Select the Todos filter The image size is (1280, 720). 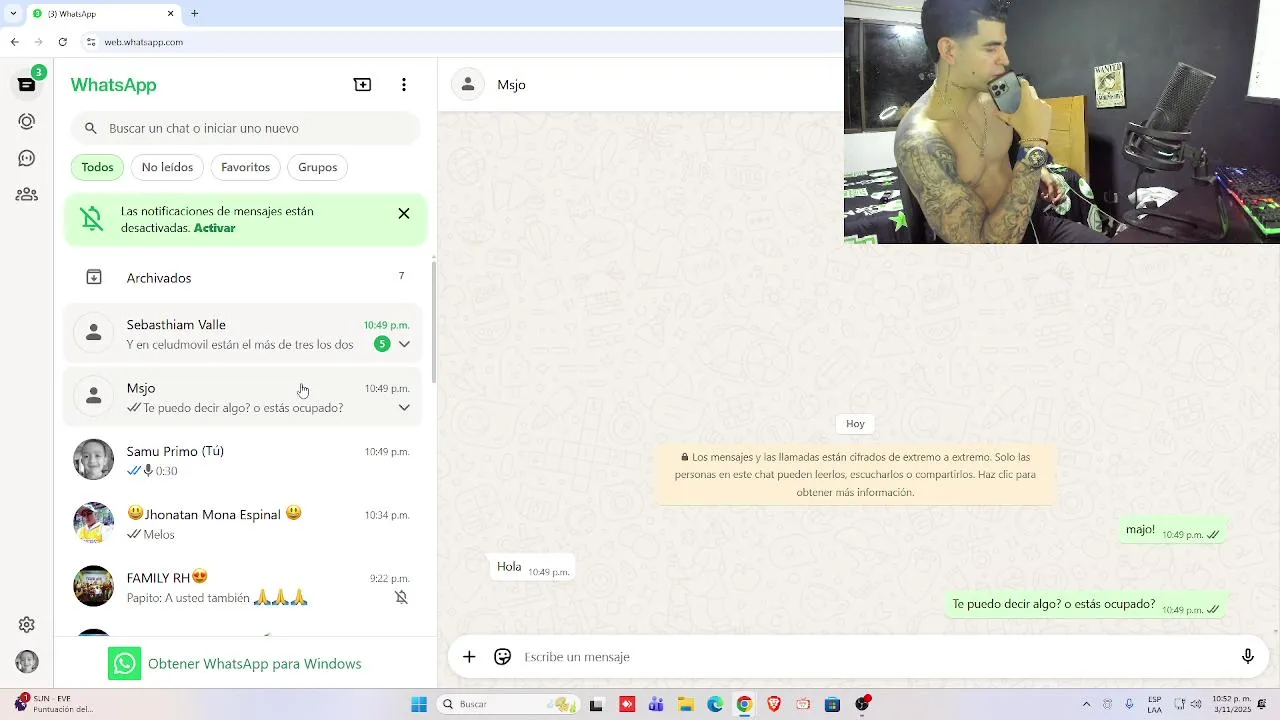(x=97, y=167)
